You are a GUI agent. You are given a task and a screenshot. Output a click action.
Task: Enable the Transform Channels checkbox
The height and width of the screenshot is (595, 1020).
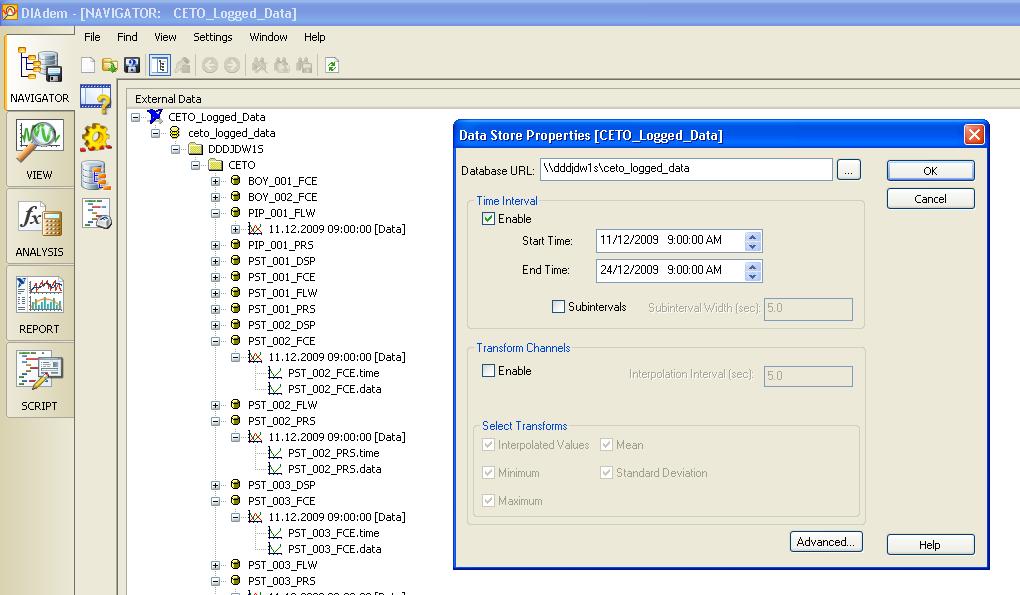pos(488,371)
